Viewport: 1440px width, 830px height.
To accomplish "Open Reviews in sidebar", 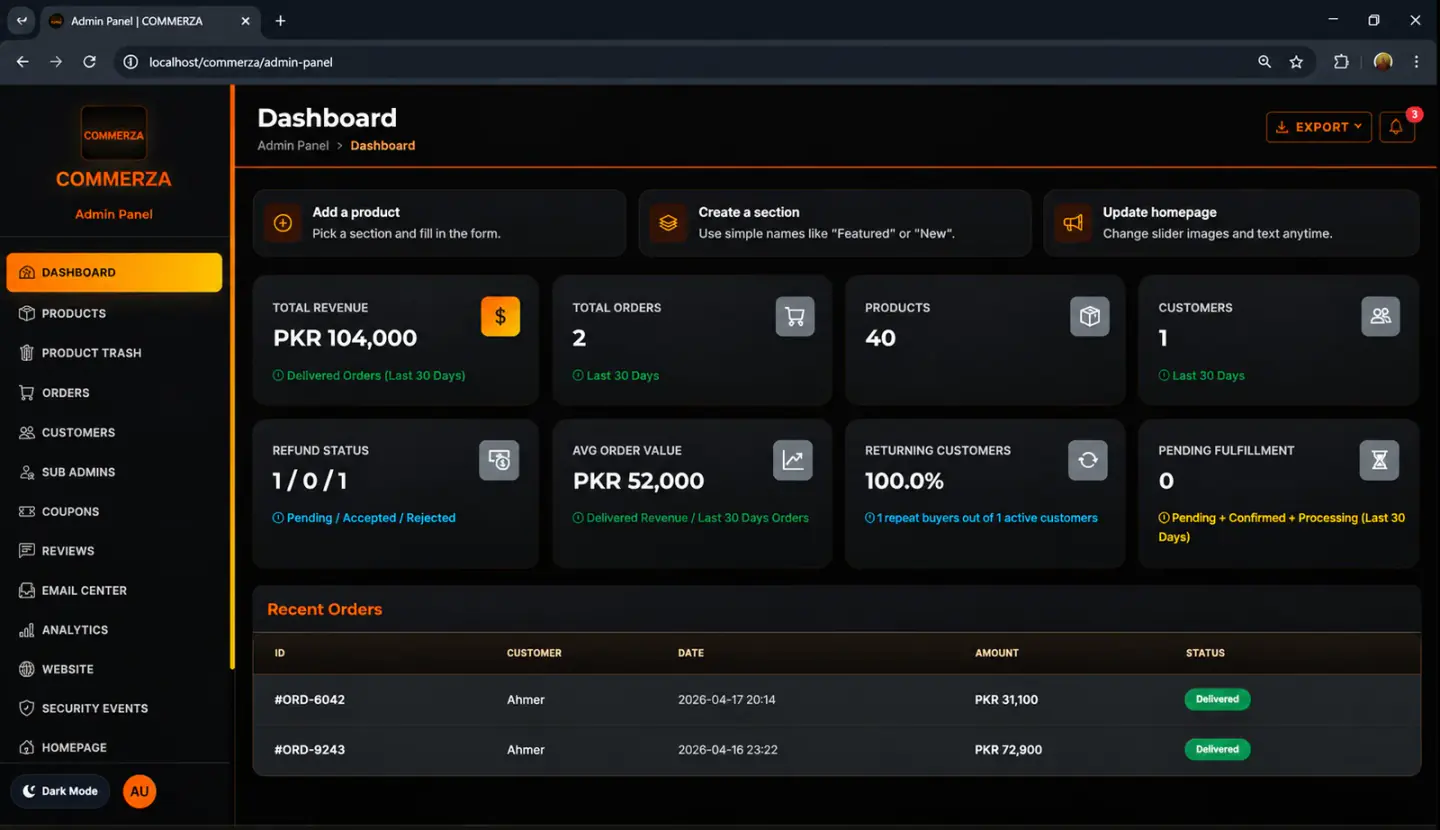I will (114, 551).
